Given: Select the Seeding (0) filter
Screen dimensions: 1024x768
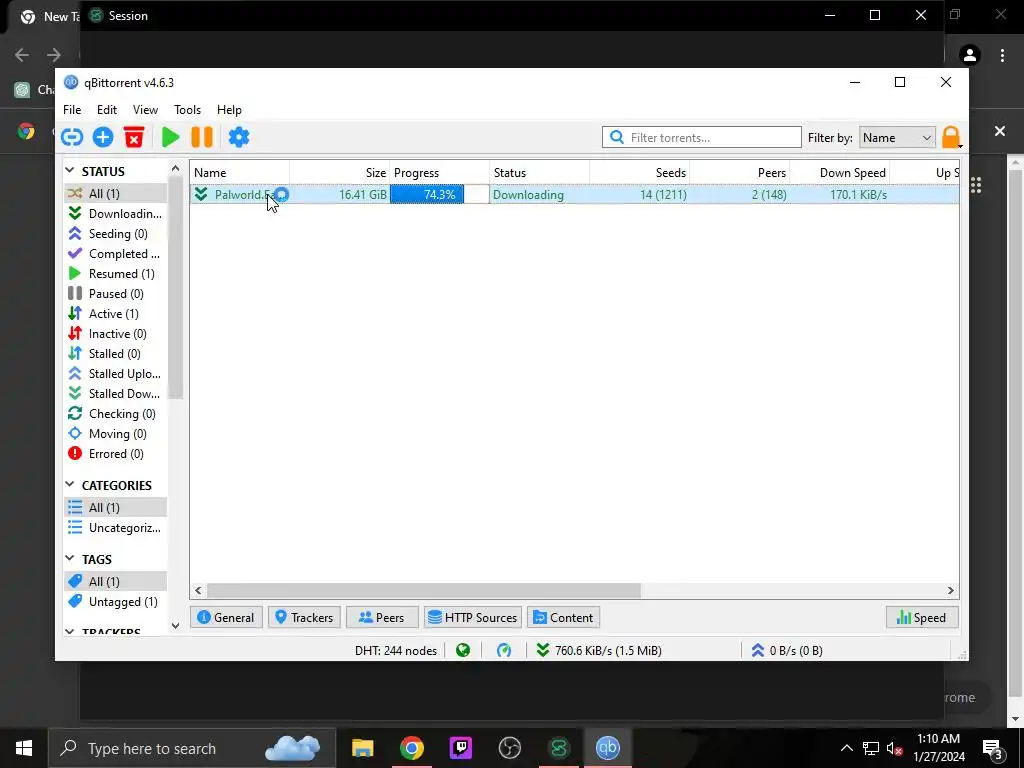Looking at the screenshot, I should coord(115,234).
